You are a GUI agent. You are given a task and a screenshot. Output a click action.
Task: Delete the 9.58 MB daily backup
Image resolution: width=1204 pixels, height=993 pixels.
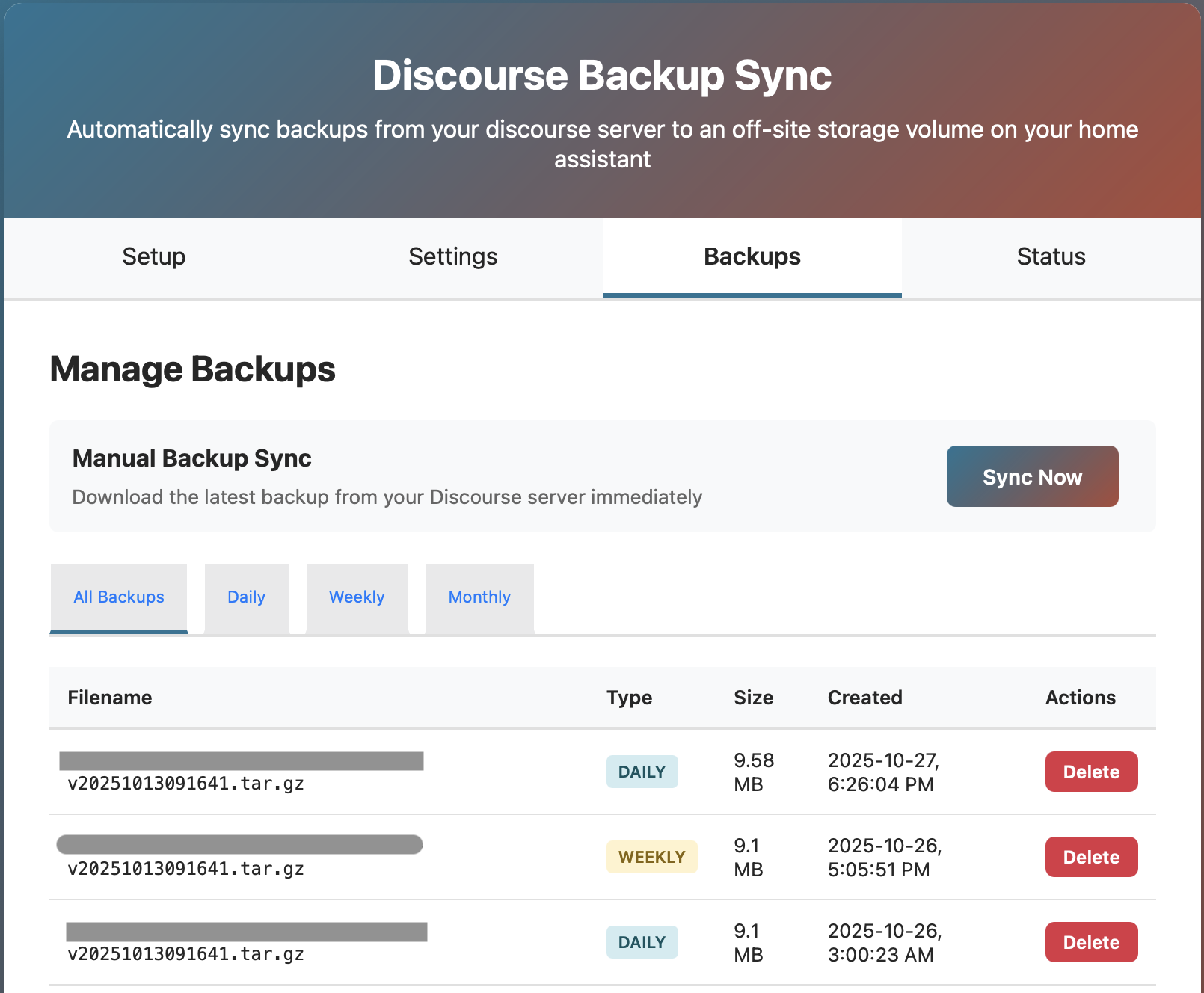pyautogui.click(x=1091, y=772)
